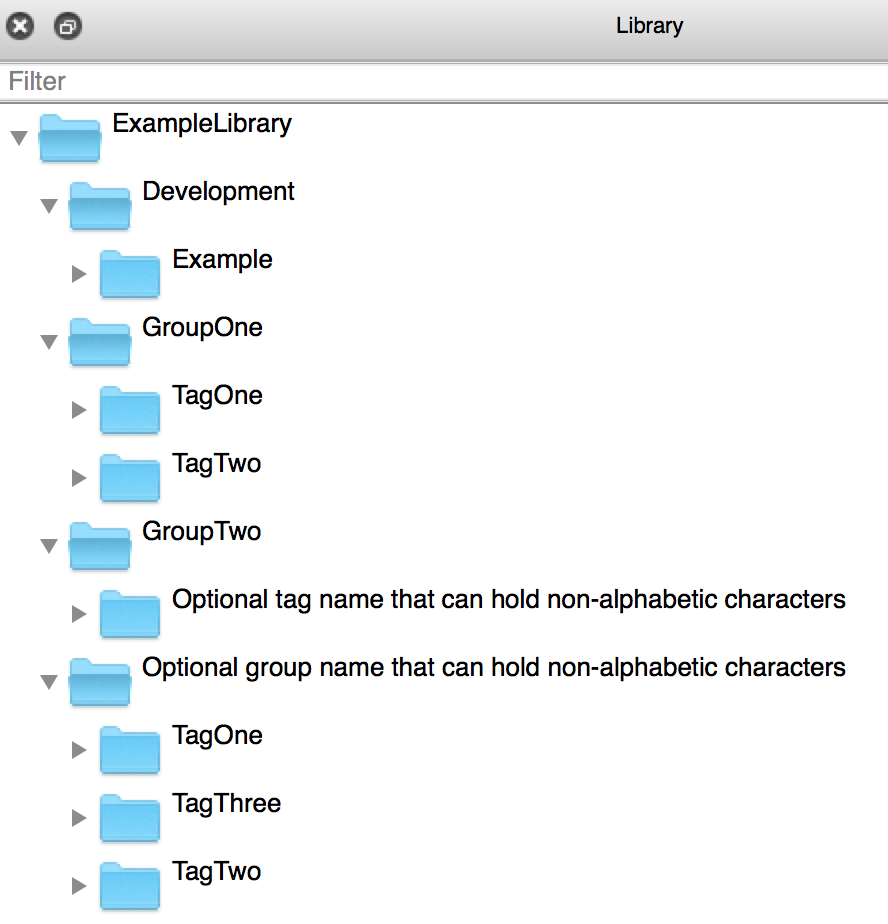Screen dimensions: 888x924
Task: Collapse the Development group arrow
Action: 48,206
